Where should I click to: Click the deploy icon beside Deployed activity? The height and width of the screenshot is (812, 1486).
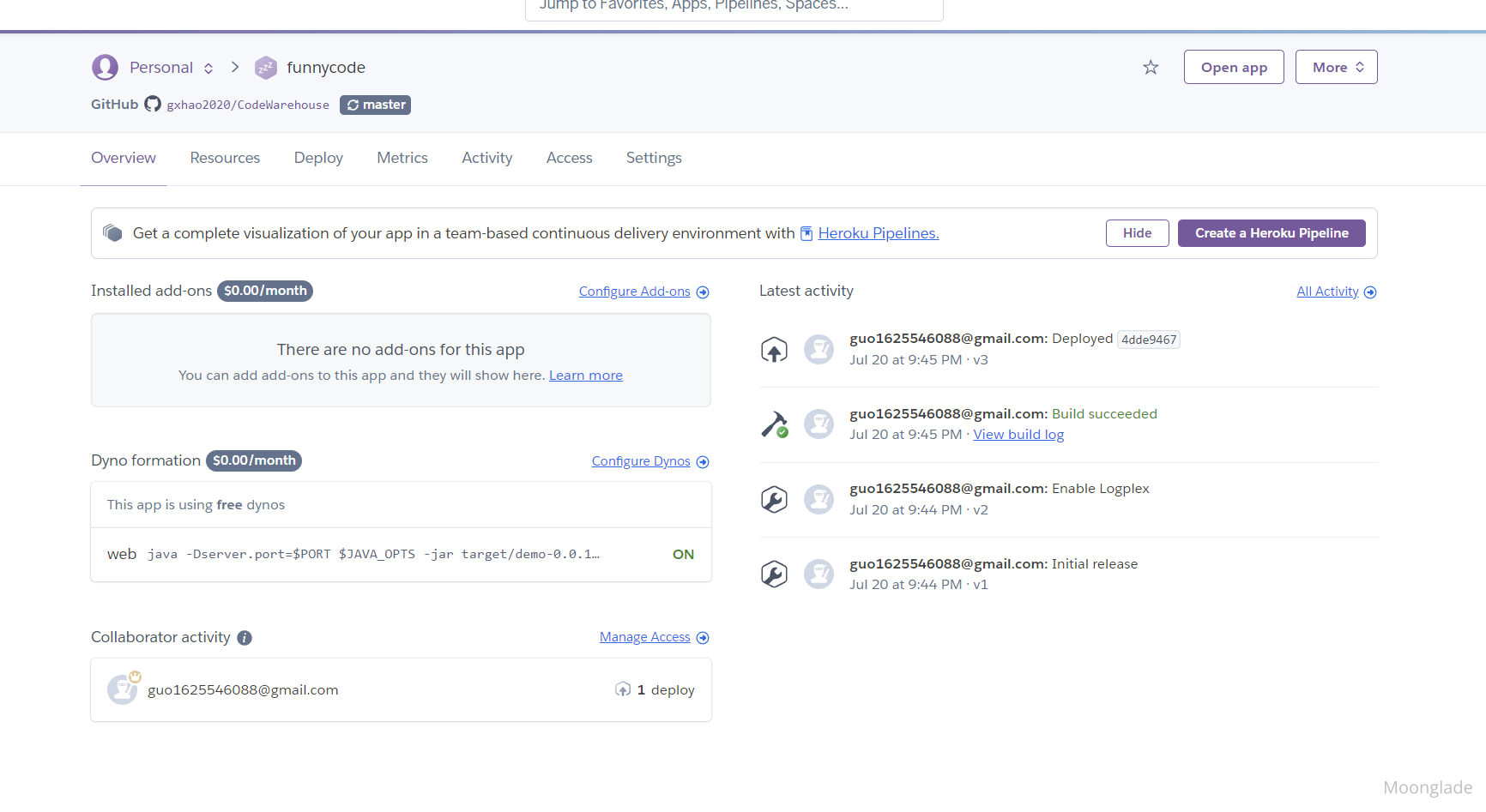[774, 349]
